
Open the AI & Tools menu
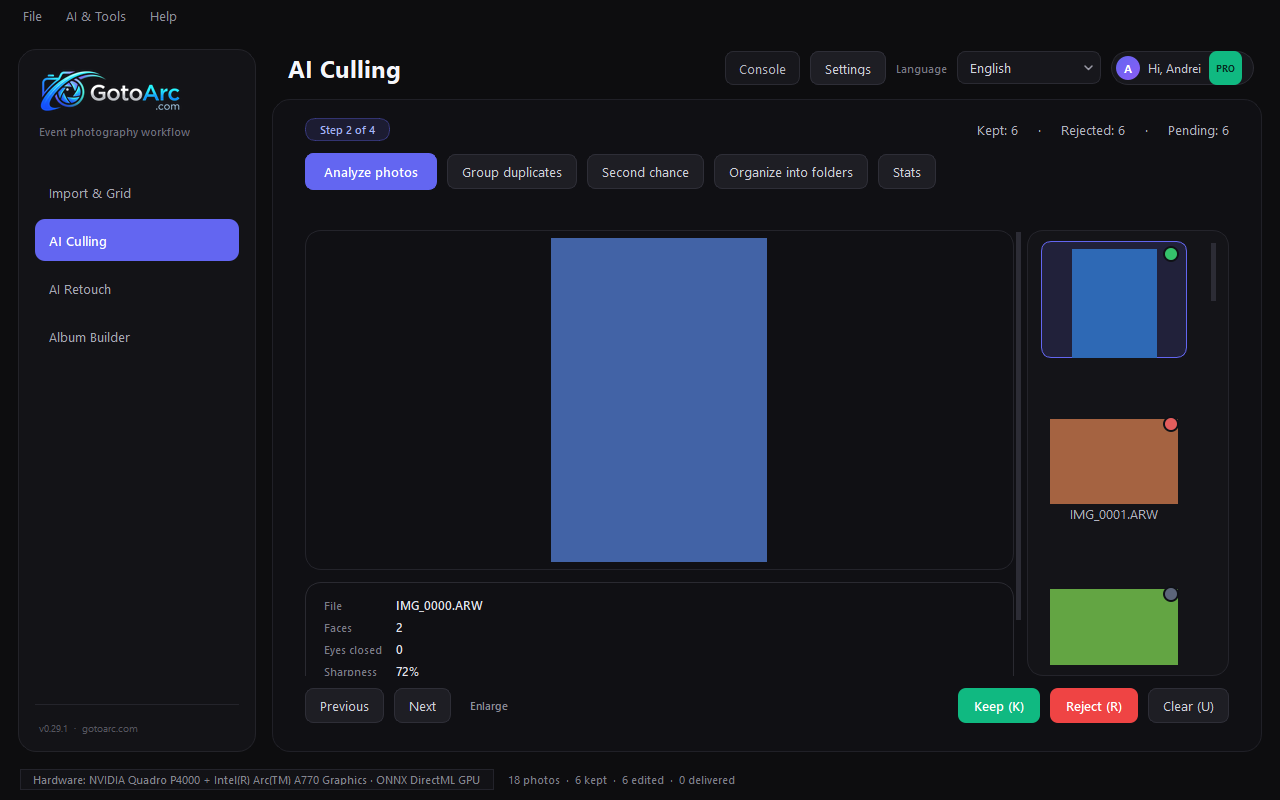click(96, 16)
